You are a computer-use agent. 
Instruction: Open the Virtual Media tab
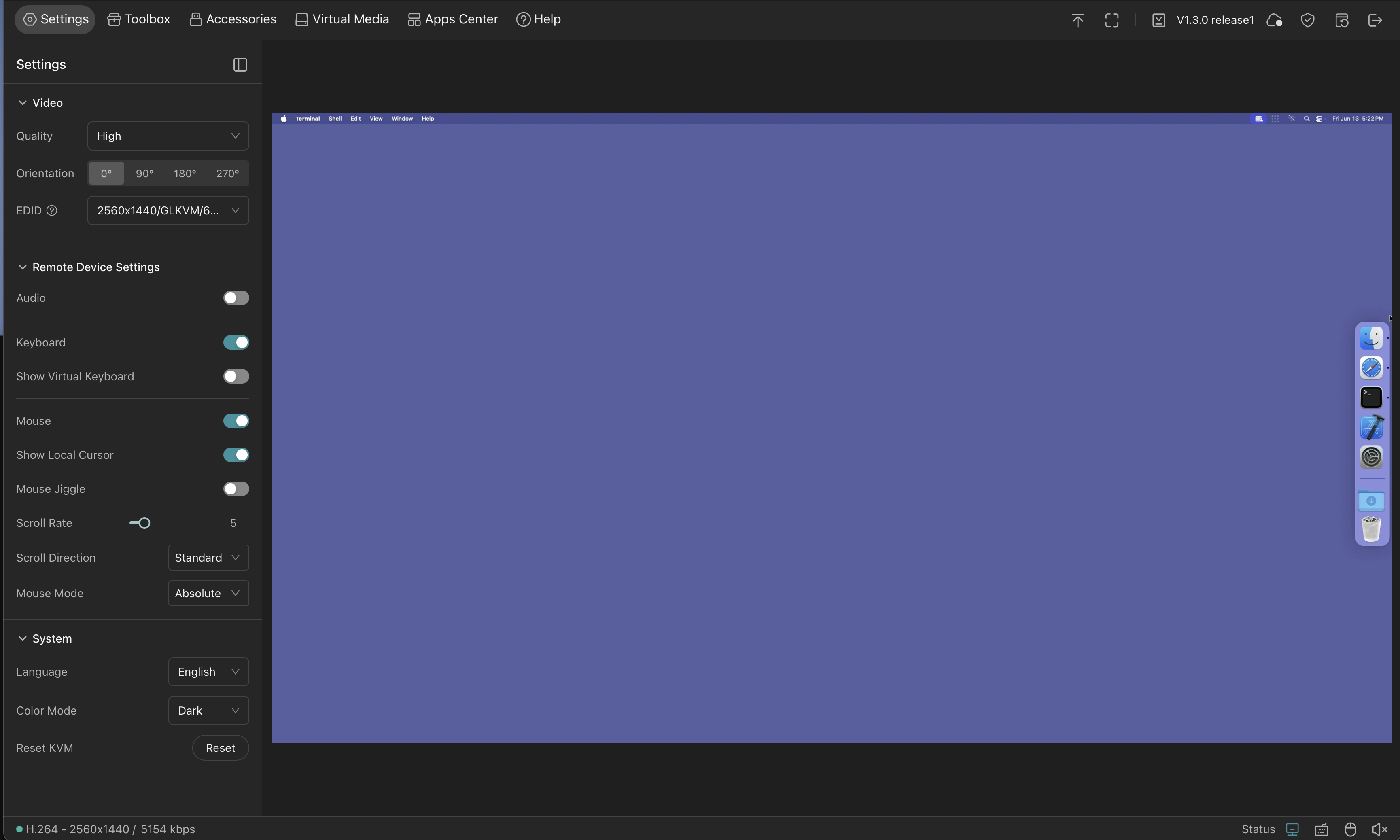(x=342, y=19)
